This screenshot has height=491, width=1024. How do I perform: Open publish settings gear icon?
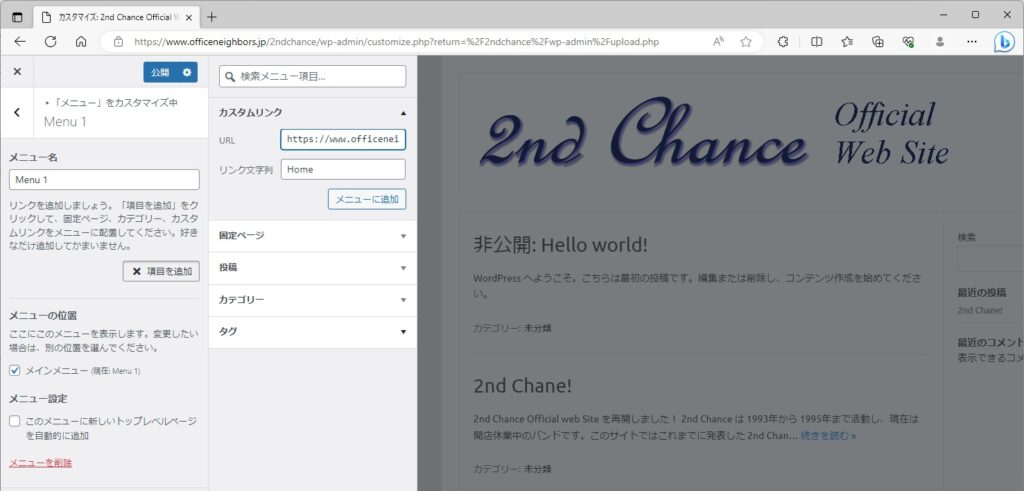pos(187,72)
